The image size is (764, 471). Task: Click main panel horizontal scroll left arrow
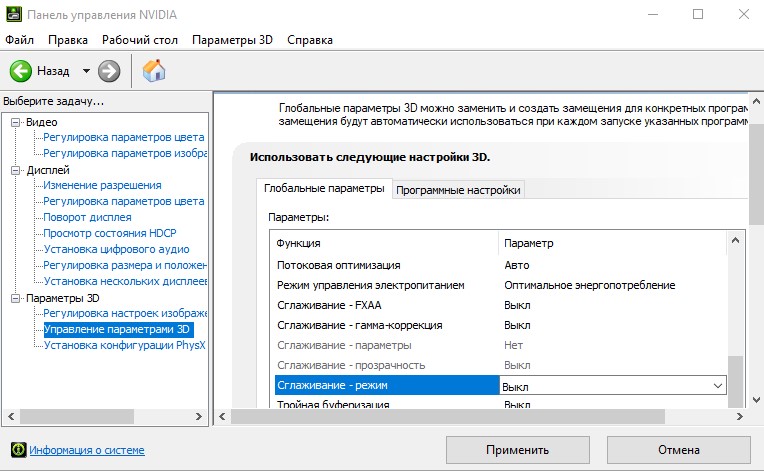pos(222,416)
